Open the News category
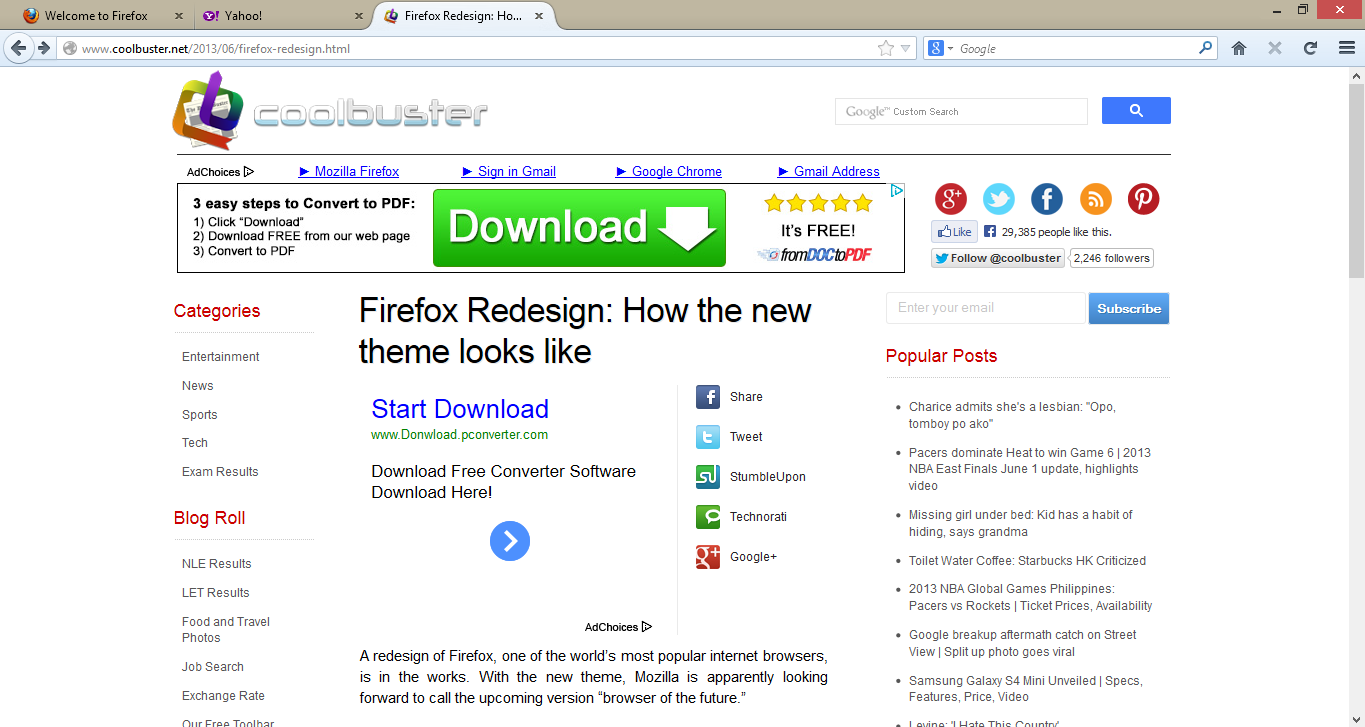Screen dimensions: 1365x727 point(197,386)
